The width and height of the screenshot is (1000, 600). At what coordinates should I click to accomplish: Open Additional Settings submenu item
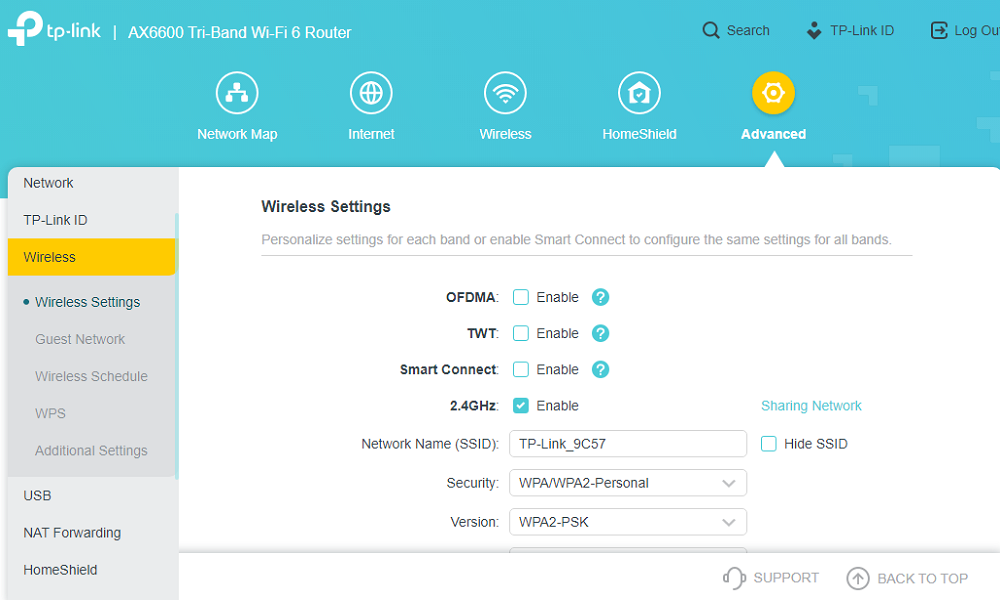(x=91, y=451)
